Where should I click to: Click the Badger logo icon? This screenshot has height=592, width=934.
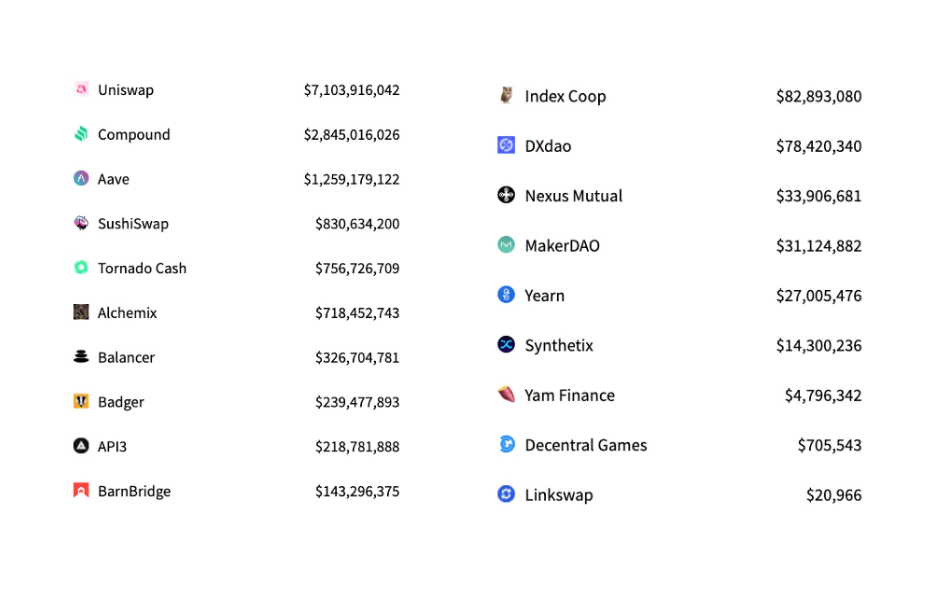pos(81,402)
